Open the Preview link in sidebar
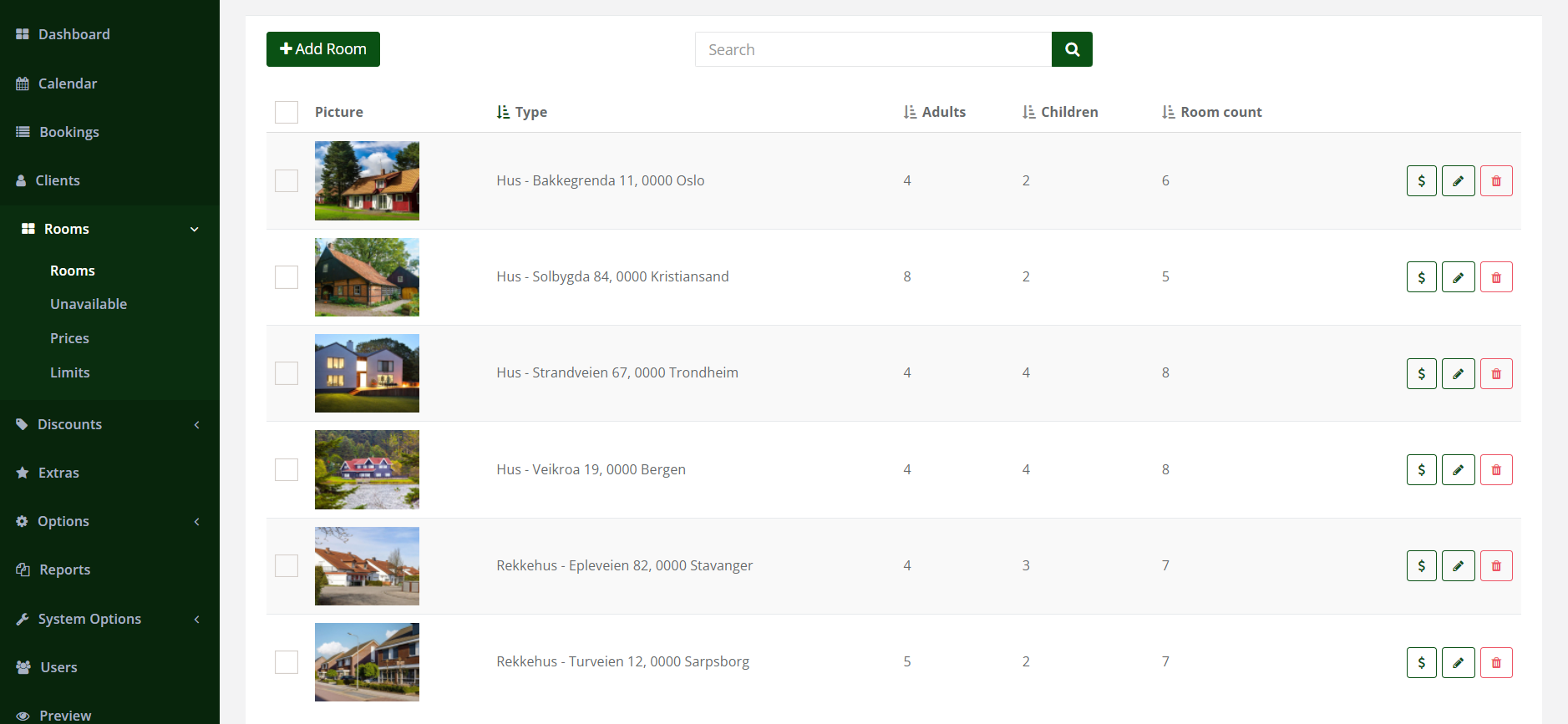This screenshot has width=1568, height=724. (65, 715)
